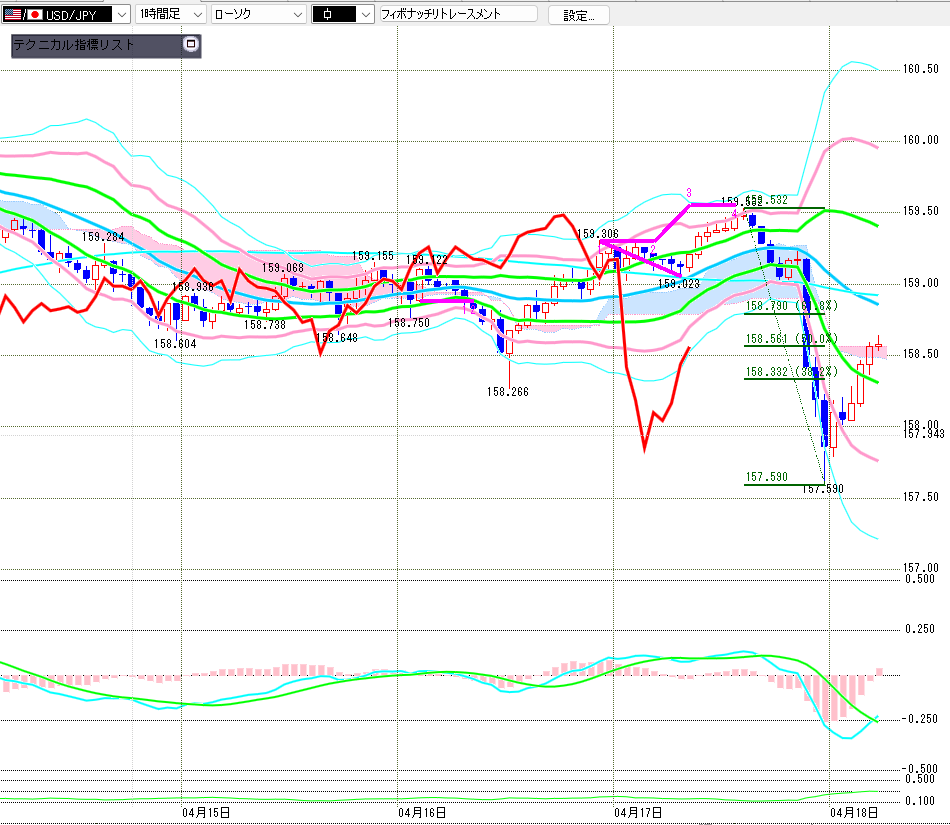Expand the ローソク chart type dropdown

tap(297, 14)
